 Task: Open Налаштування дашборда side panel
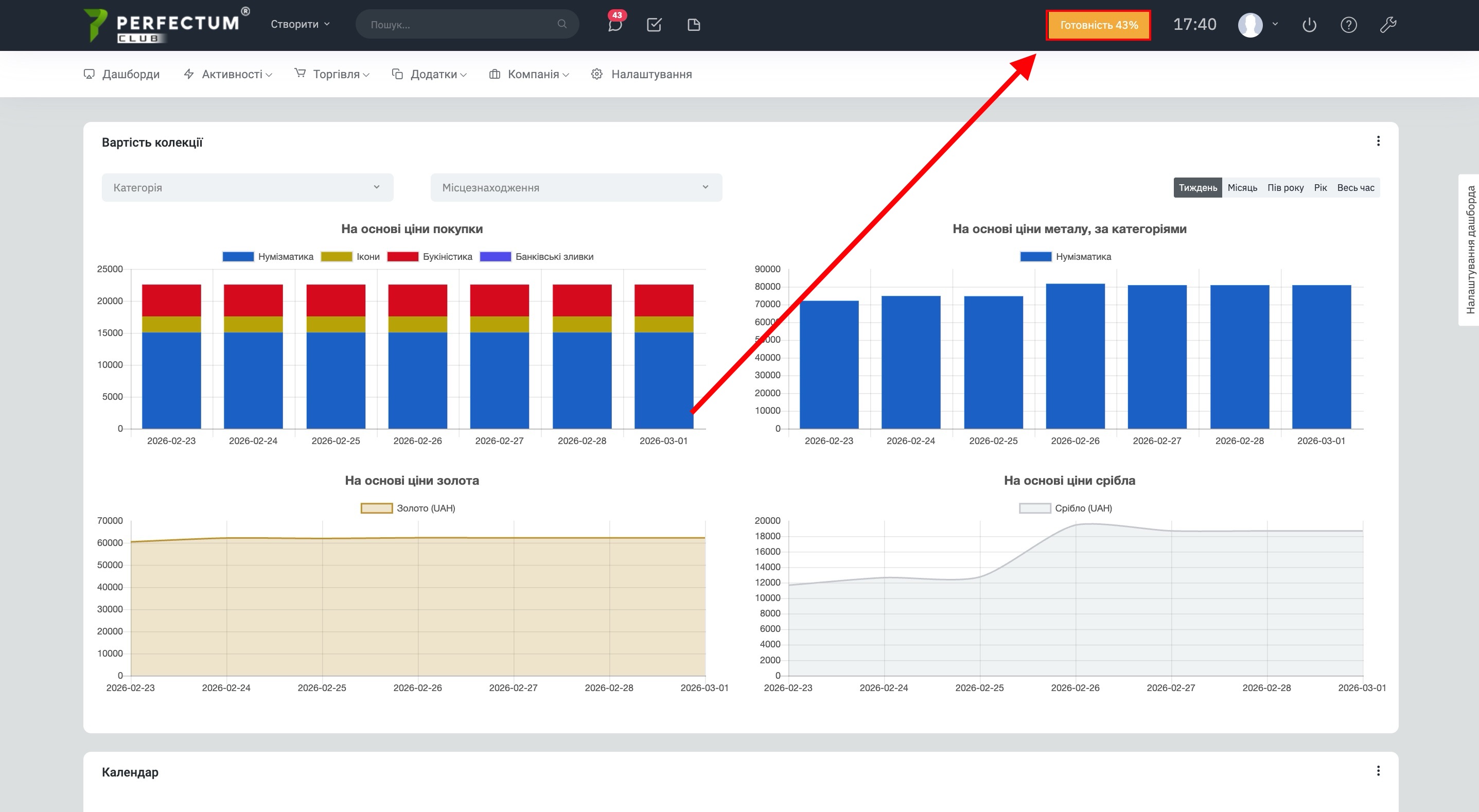point(1470,250)
